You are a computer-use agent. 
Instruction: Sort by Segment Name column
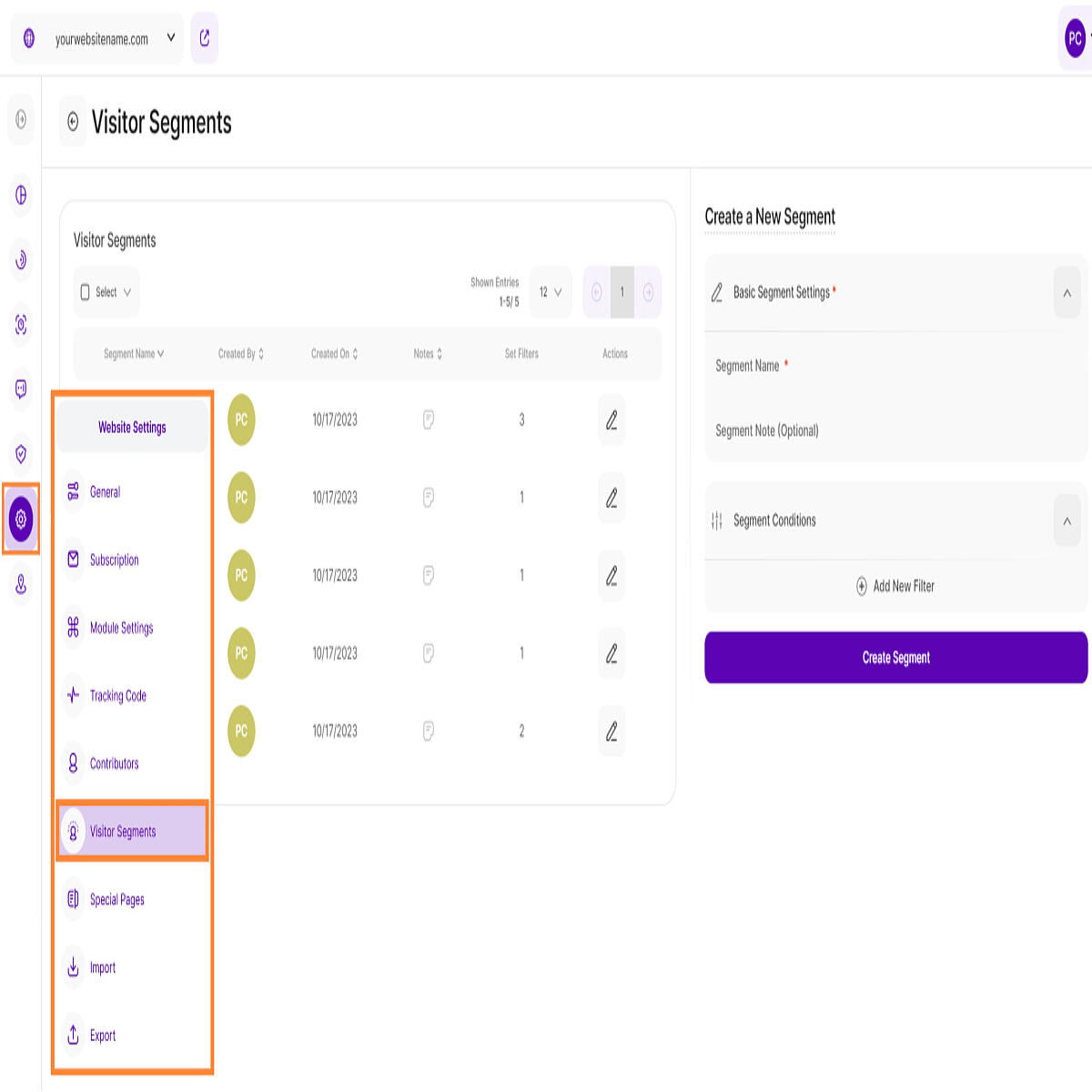(x=134, y=354)
